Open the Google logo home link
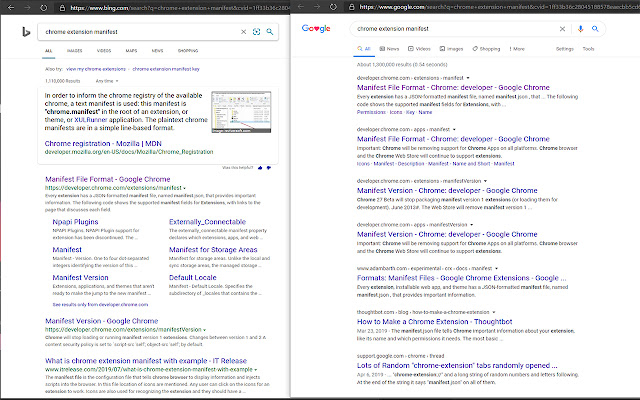Image resolution: width=640 pixels, height=400 pixels. point(316,29)
